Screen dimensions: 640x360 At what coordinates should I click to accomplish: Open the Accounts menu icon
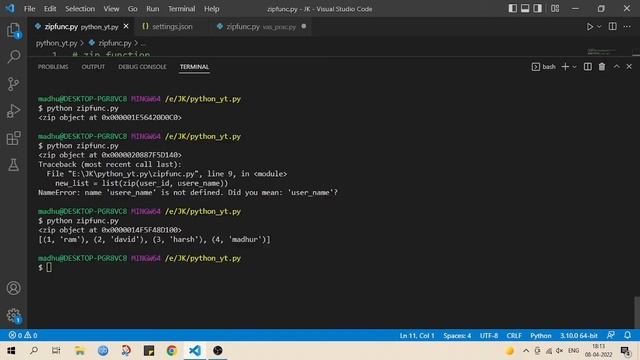[13, 288]
